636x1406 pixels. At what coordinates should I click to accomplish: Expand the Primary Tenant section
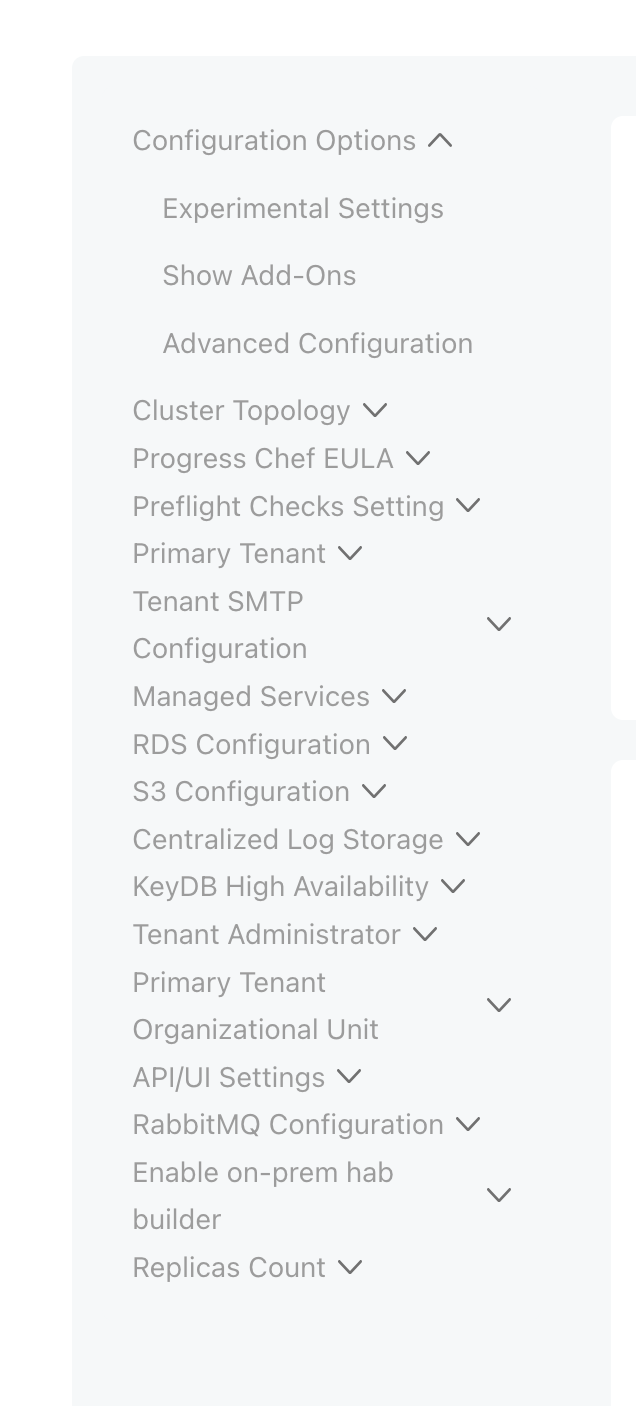[229, 553]
